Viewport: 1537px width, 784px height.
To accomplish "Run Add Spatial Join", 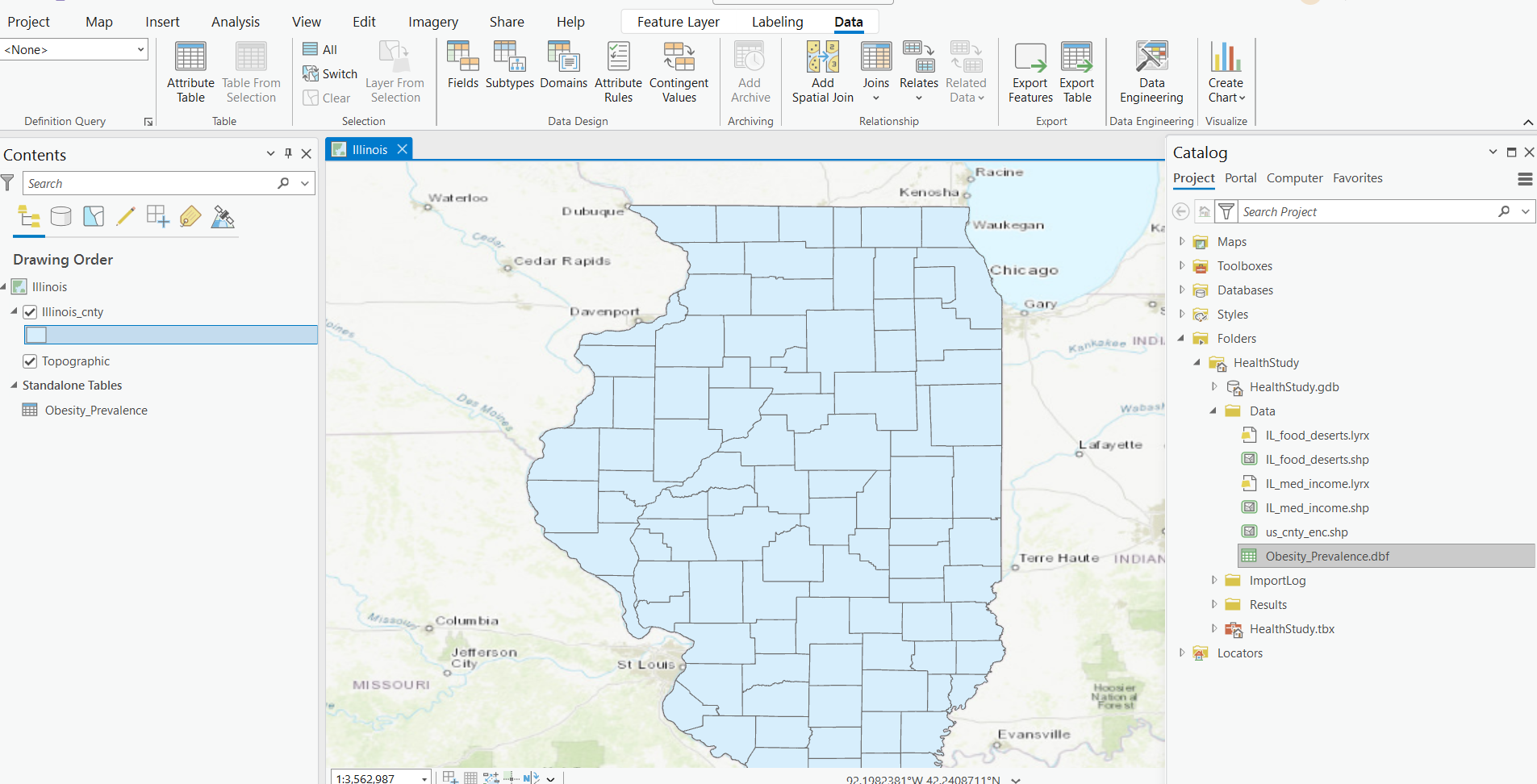I will coord(822,71).
